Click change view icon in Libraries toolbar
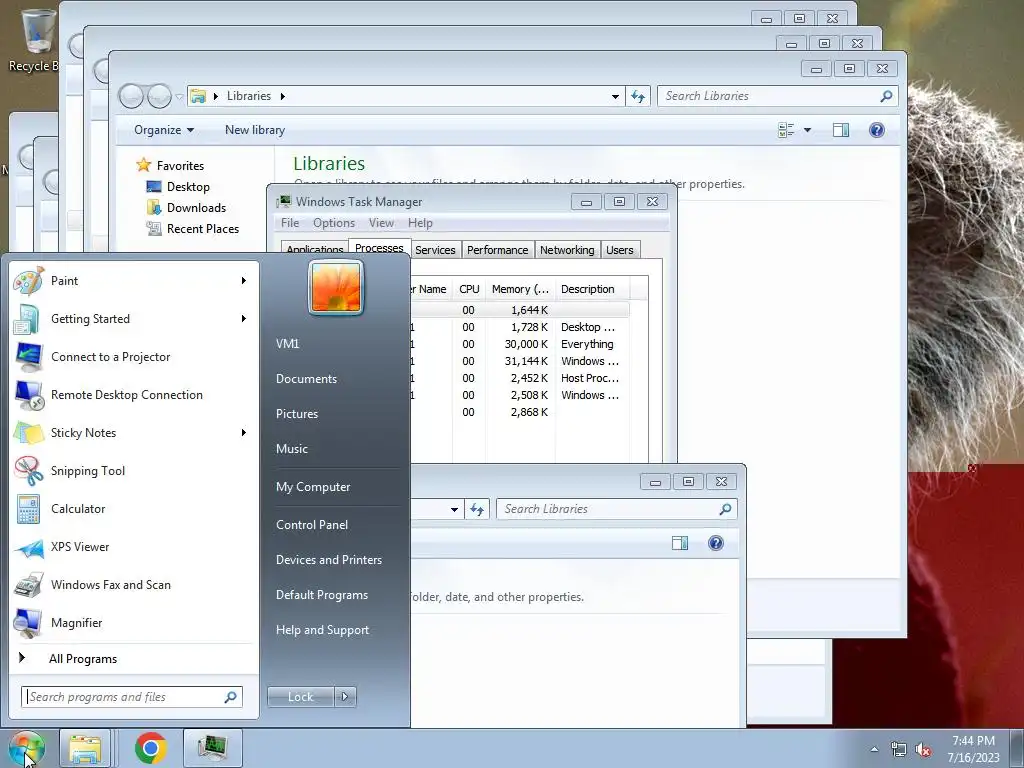1024x768 pixels. [786, 130]
